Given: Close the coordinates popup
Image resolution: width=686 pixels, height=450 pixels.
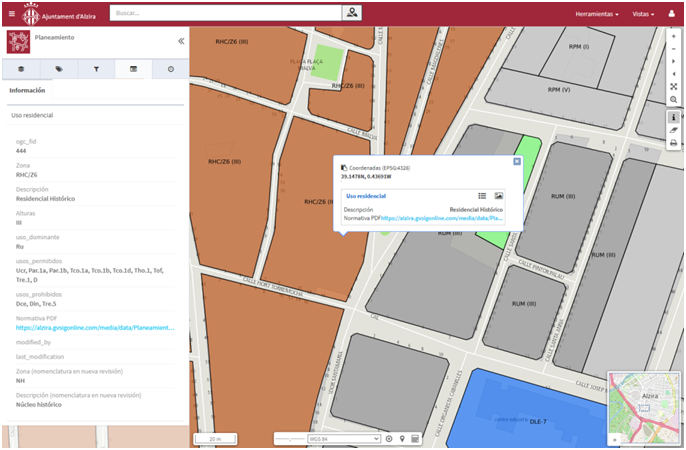Looking at the screenshot, I should pyautogui.click(x=517, y=161).
